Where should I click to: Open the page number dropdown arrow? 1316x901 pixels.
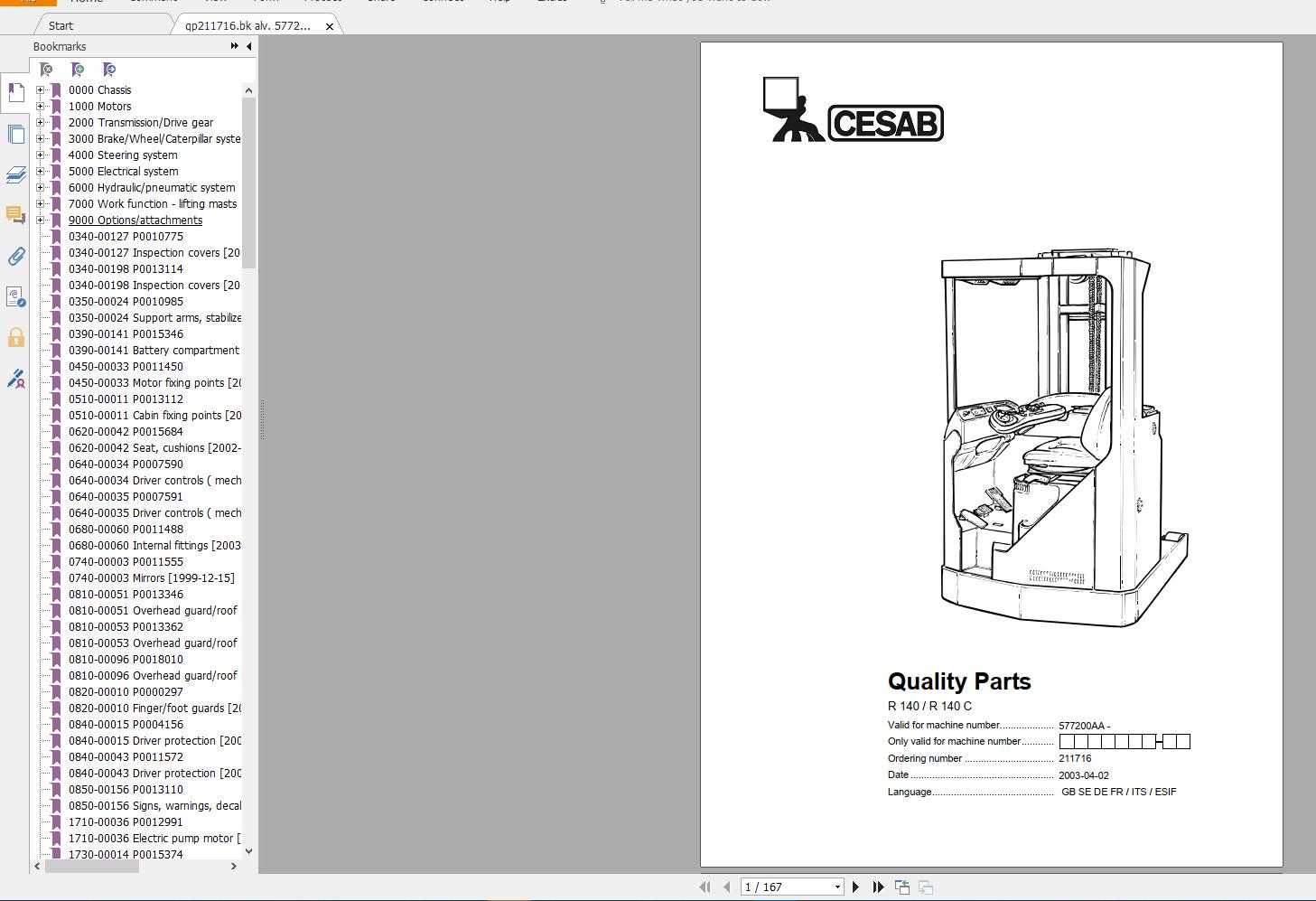point(837,887)
